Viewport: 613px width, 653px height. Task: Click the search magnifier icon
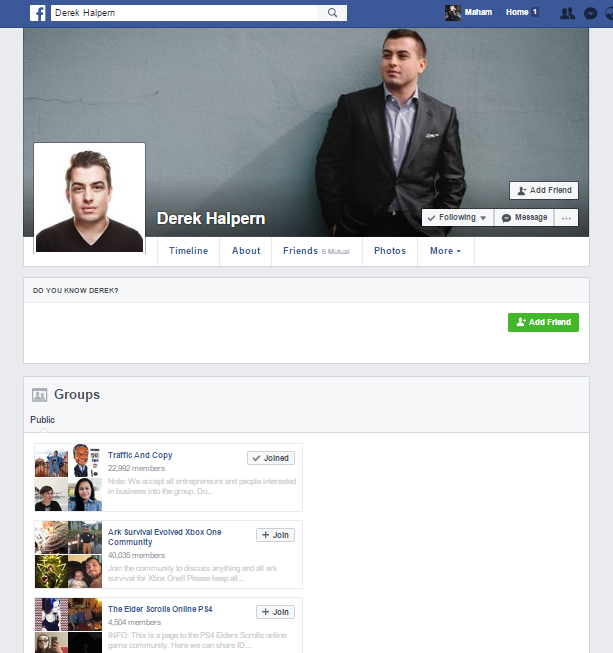point(332,13)
